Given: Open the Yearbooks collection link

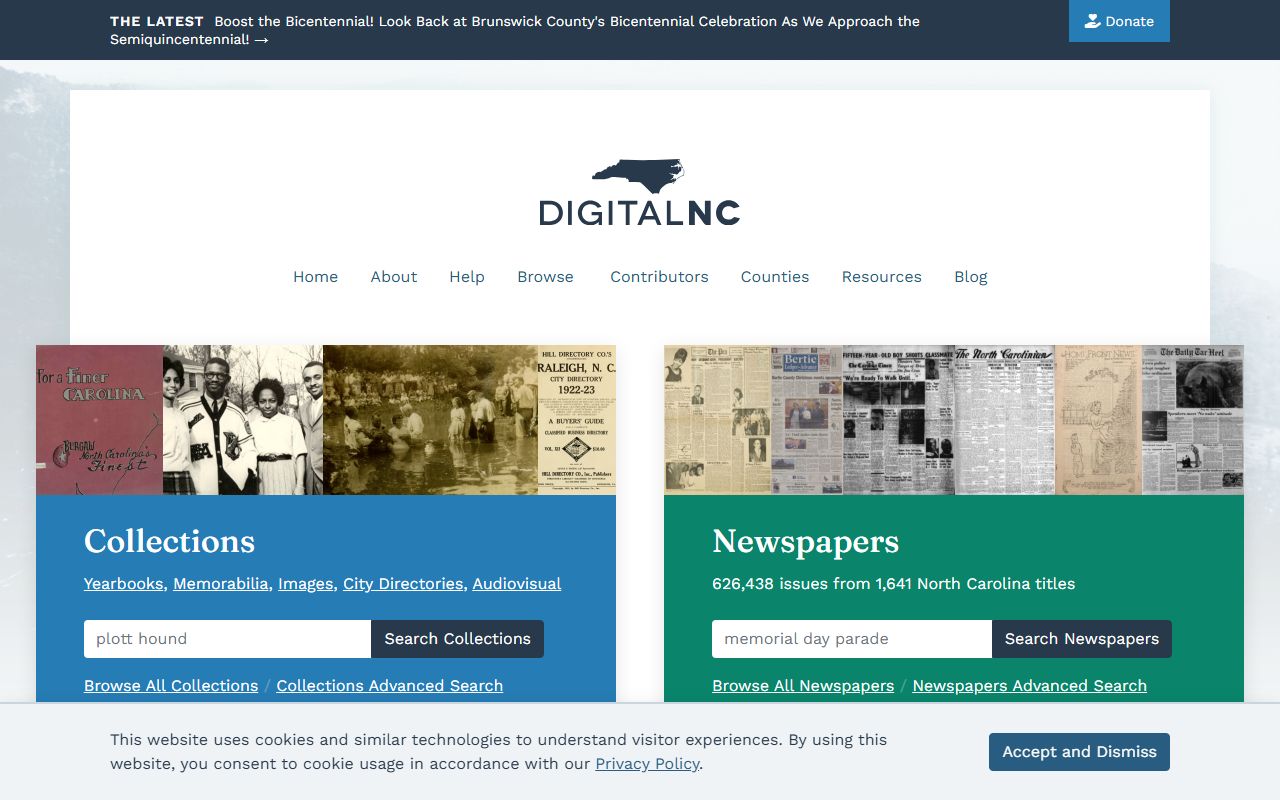Looking at the screenshot, I should [123, 584].
